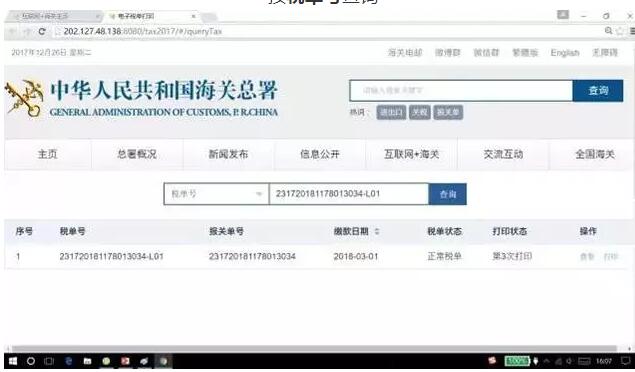Image resolution: width=635 pixels, height=372 pixels.
Task: Open Task View on the taskbar
Action: tap(49, 361)
